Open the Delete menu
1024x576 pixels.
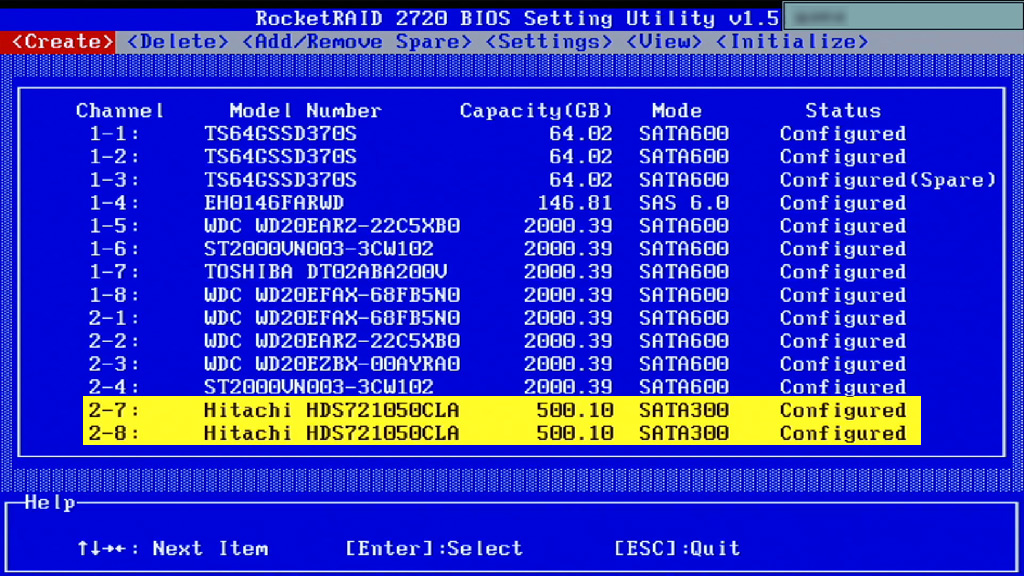178,42
